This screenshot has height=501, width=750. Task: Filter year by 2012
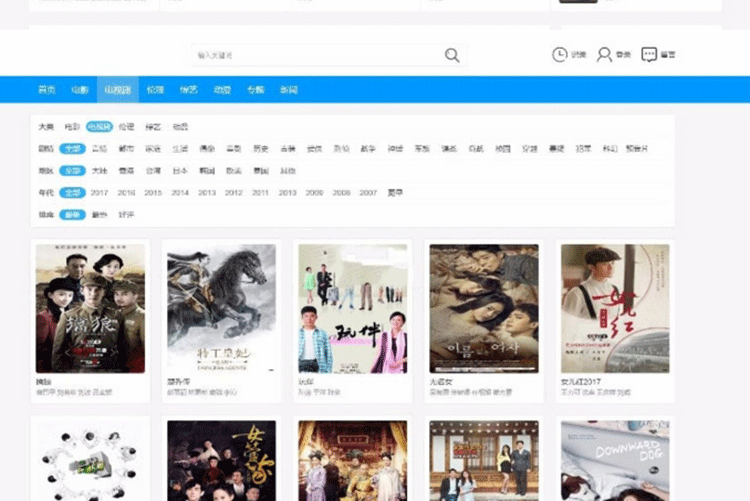(234, 193)
